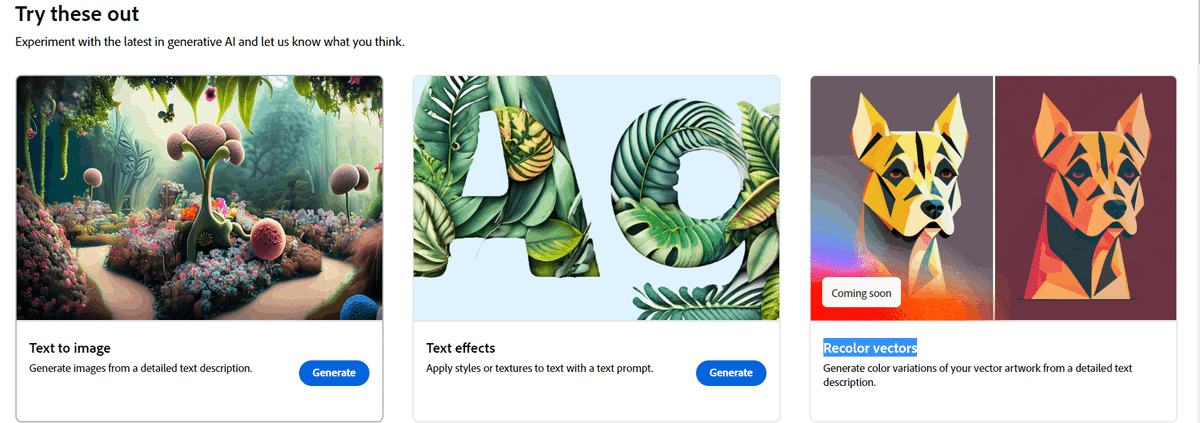Click the Text to image card title
Image resolution: width=1200 pixels, height=423 pixels.
70,348
